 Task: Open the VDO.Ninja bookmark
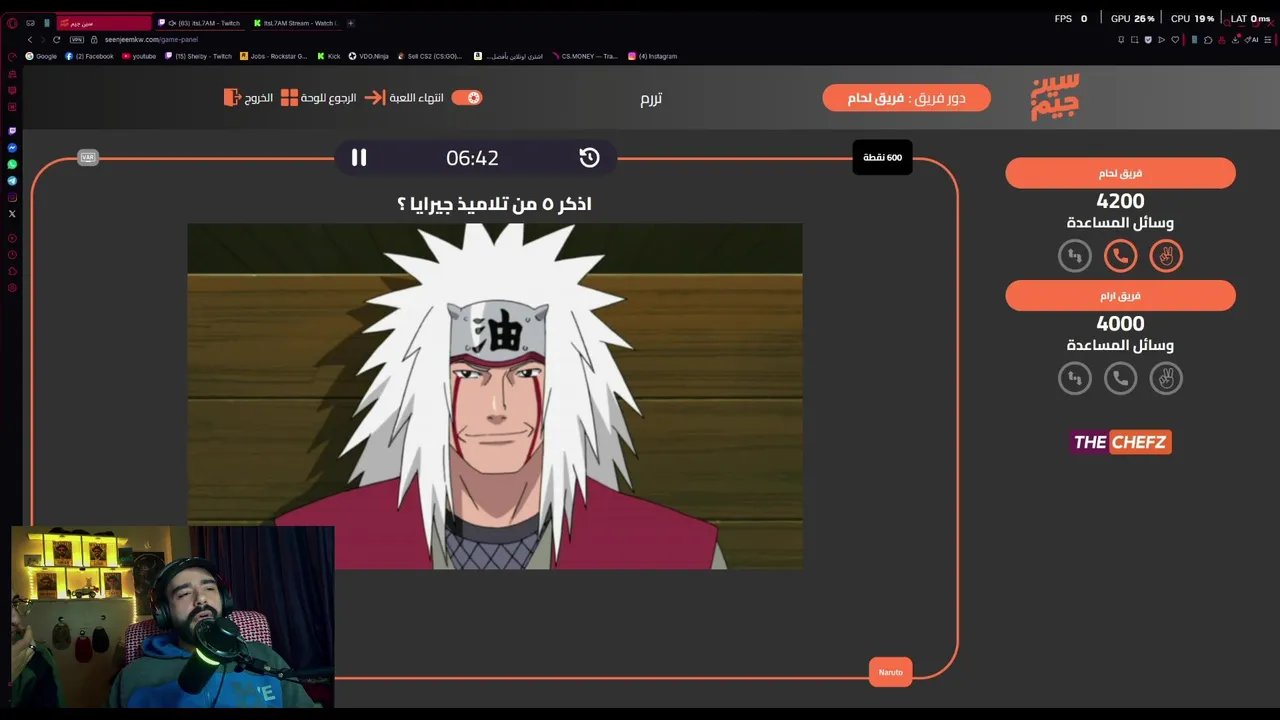(368, 56)
